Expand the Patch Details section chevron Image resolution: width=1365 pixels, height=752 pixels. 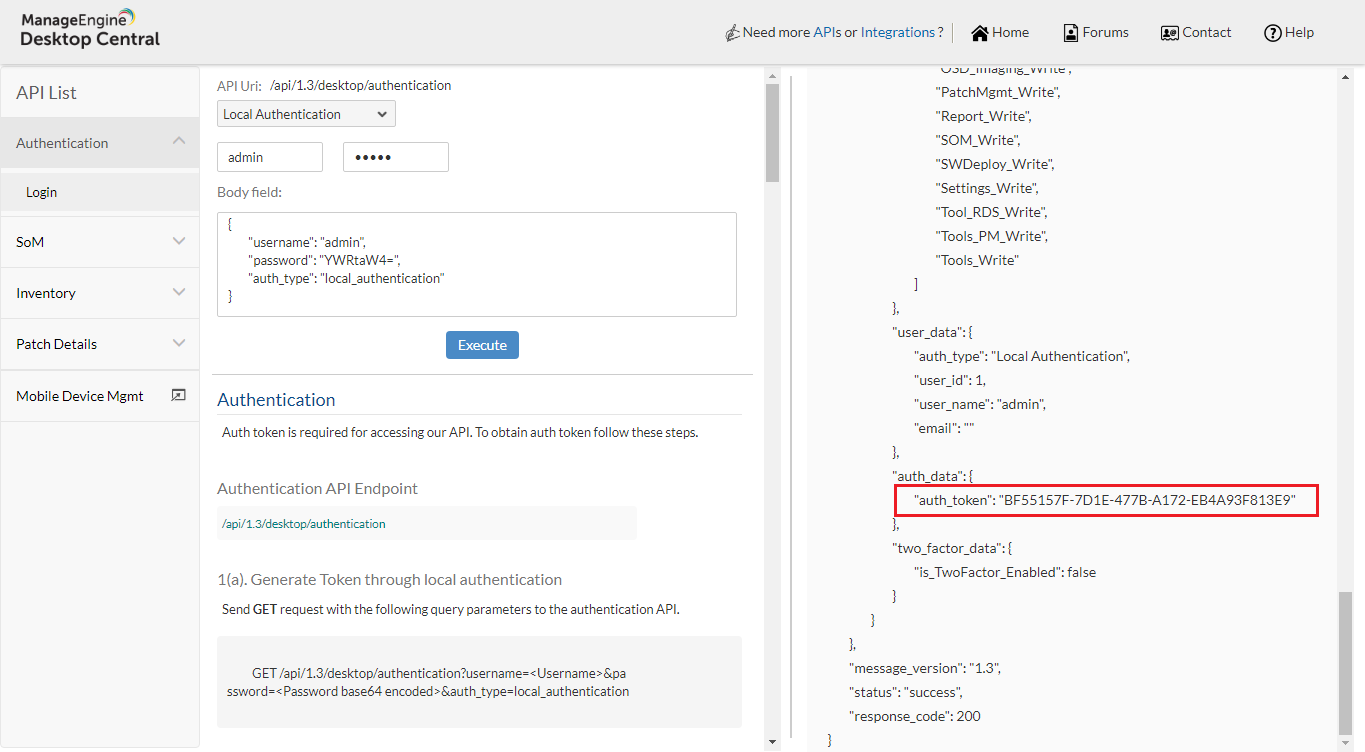[x=179, y=343]
